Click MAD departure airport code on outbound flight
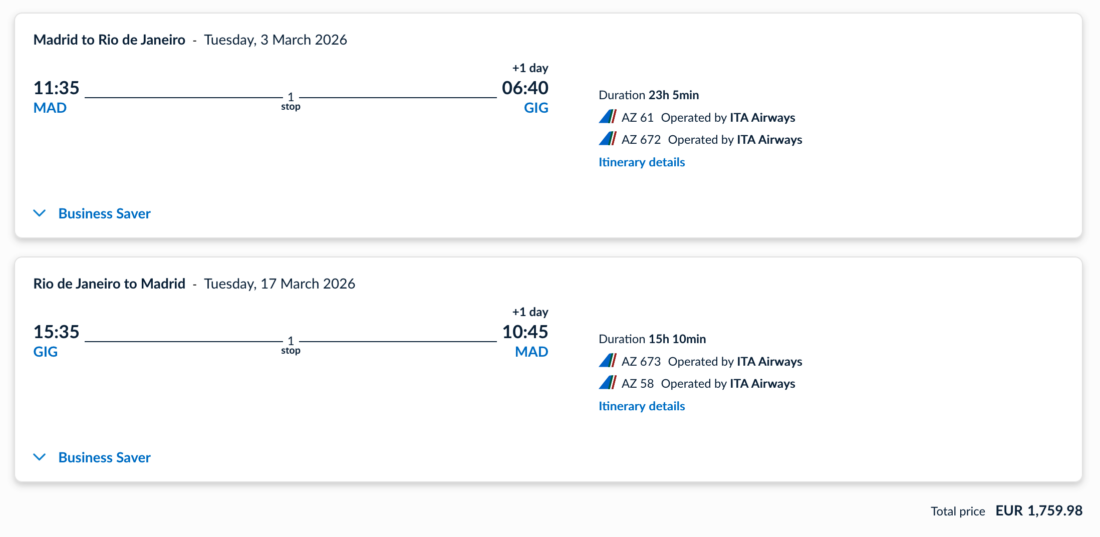The image size is (1100, 537). [x=50, y=108]
